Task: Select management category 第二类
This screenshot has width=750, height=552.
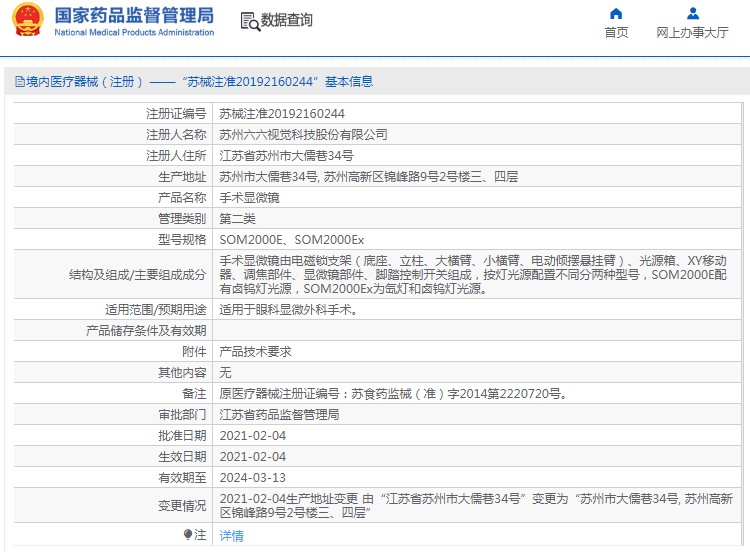Action: (x=237, y=219)
